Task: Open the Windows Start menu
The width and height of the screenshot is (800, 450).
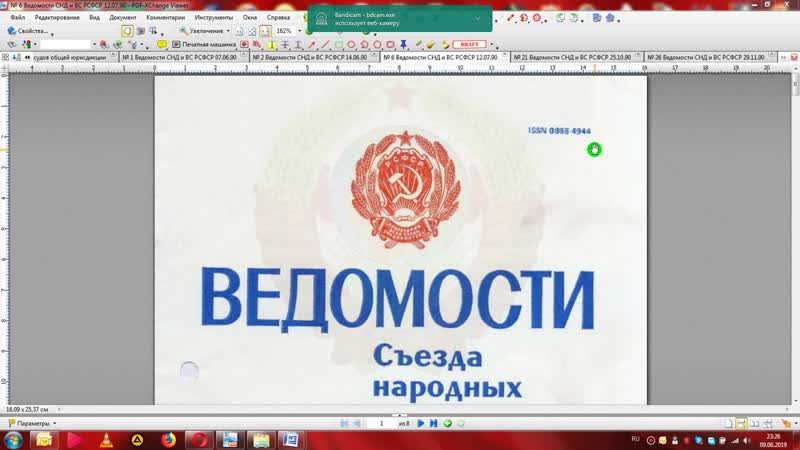Action: 13,440
